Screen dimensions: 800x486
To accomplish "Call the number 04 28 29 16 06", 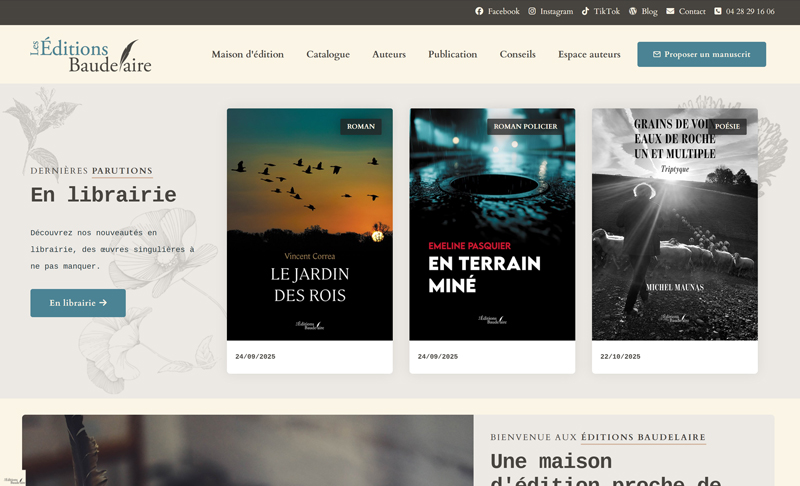I will pyautogui.click(x=744, y=11).
